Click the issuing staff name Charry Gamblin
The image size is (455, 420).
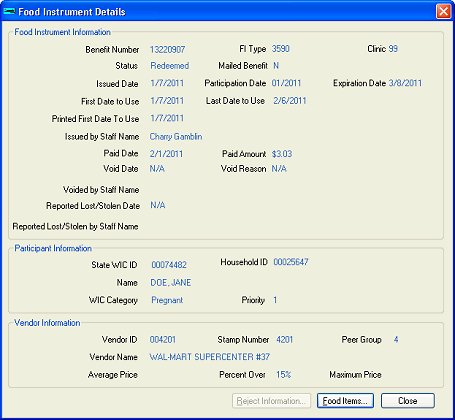(176, 136)
